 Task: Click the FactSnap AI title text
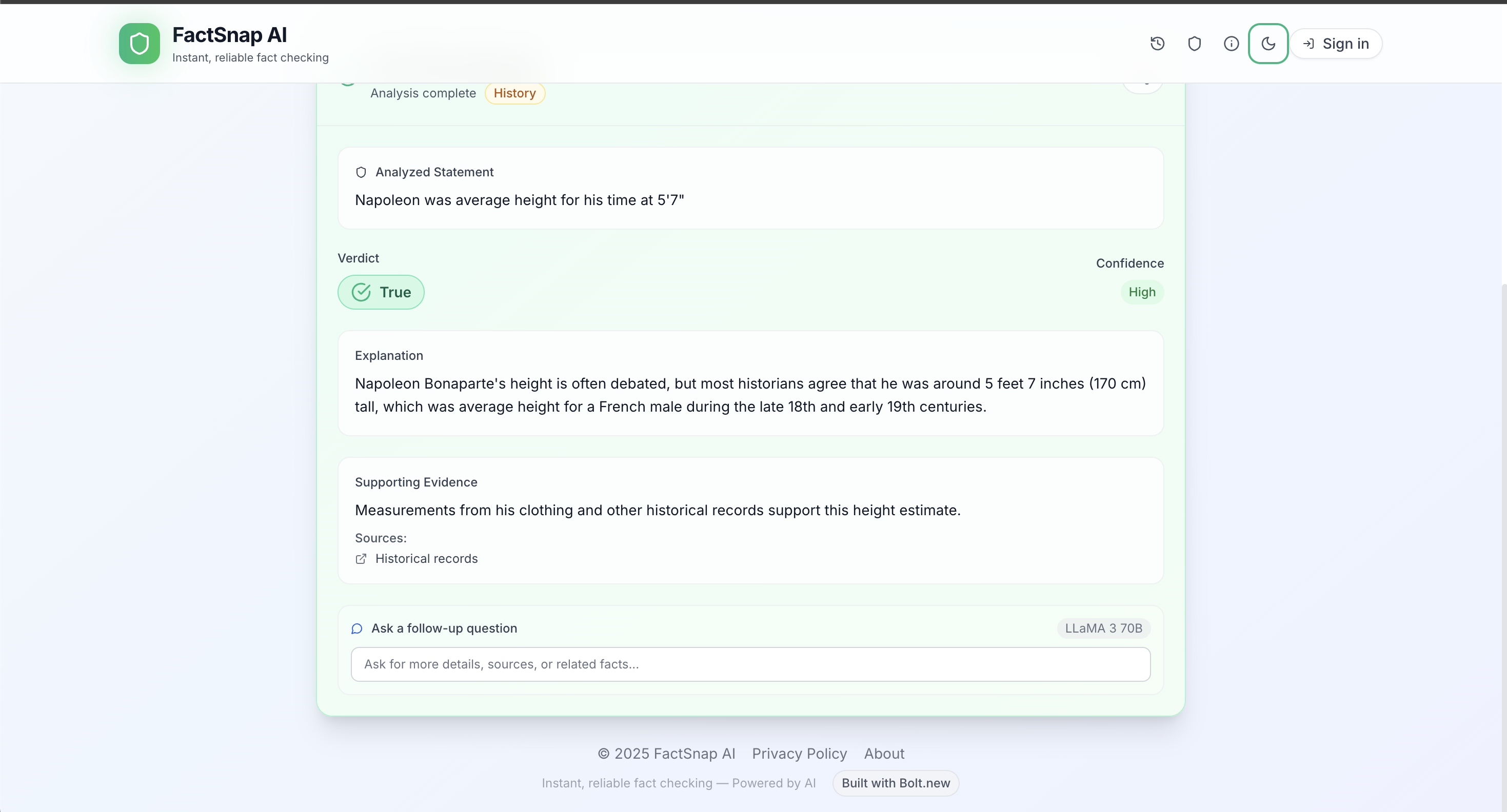(x=229, y=35)
